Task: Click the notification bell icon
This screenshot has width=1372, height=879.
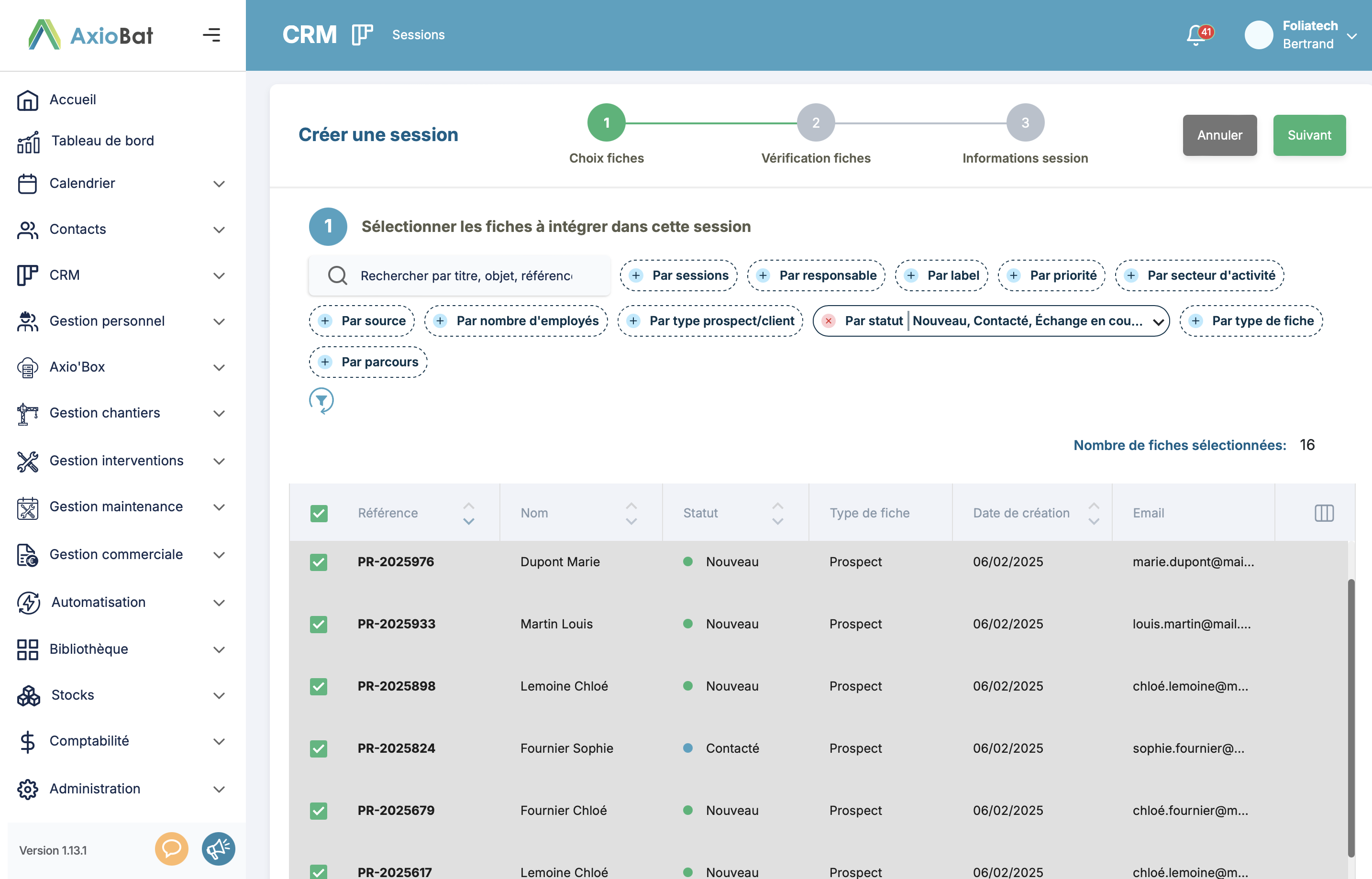Action: pos(1197,35)
